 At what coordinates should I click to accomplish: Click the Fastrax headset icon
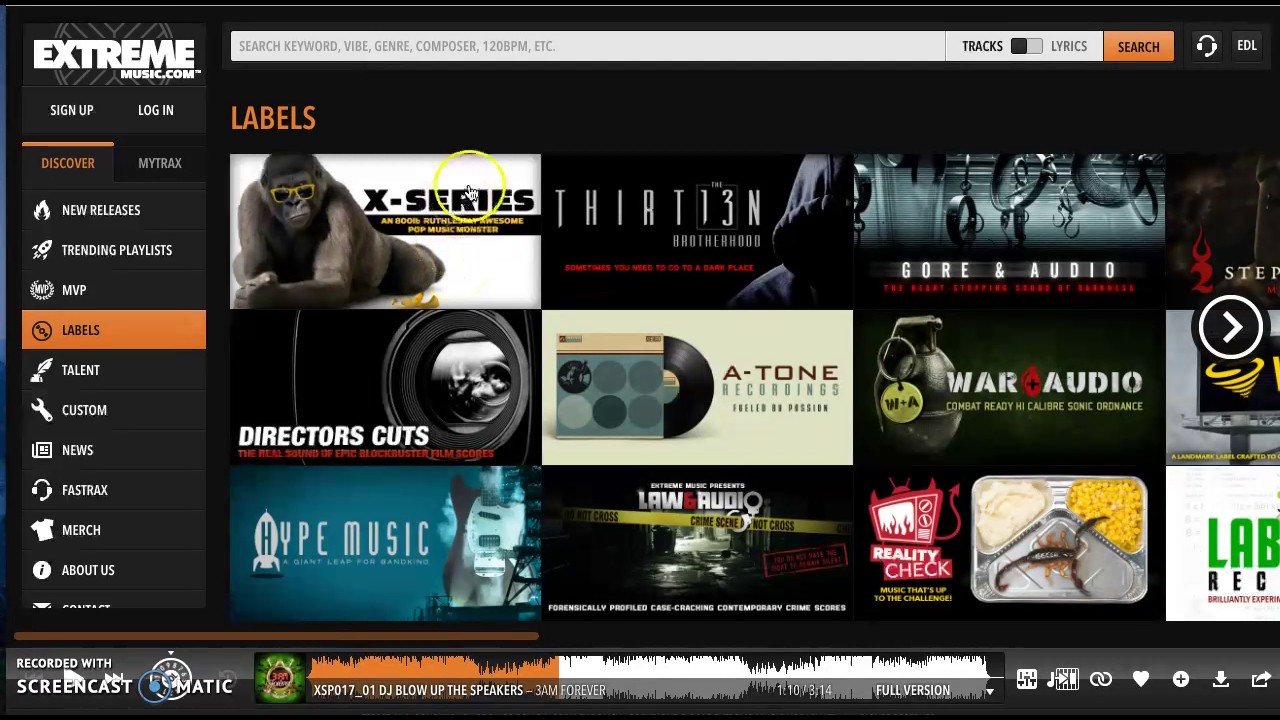click(42, 490)
